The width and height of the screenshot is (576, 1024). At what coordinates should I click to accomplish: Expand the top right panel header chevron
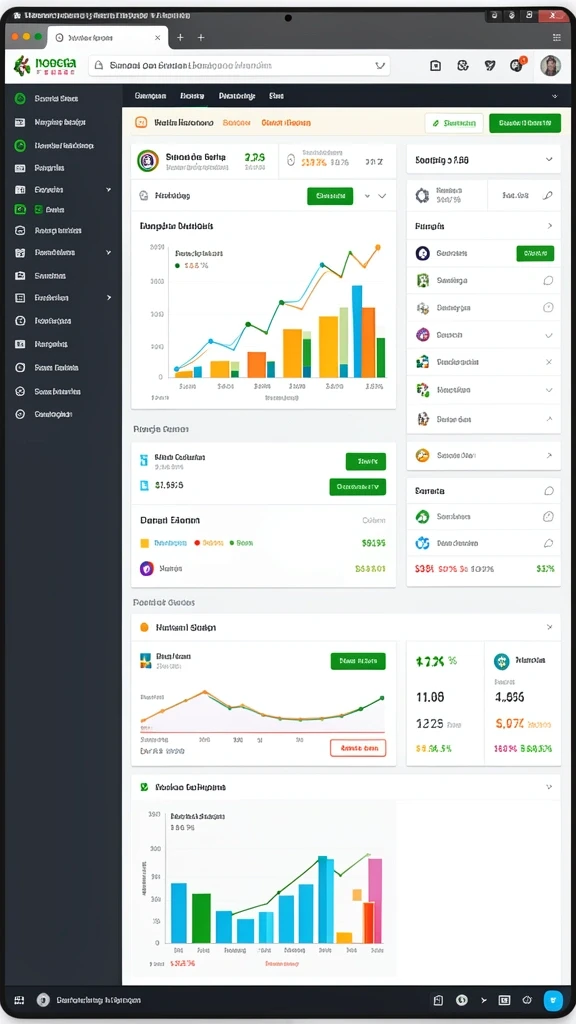[549, 159]
